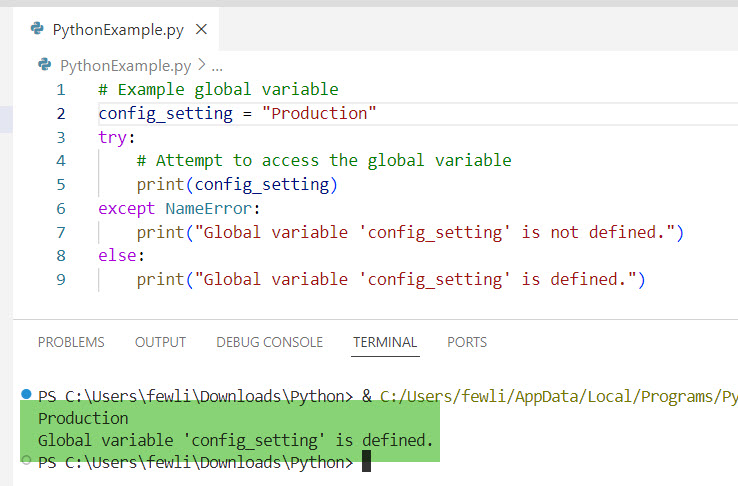Click the 'is defined.' print statement on line 9
Viewport: 738px width, 486px height.
[x=391, y=279]
